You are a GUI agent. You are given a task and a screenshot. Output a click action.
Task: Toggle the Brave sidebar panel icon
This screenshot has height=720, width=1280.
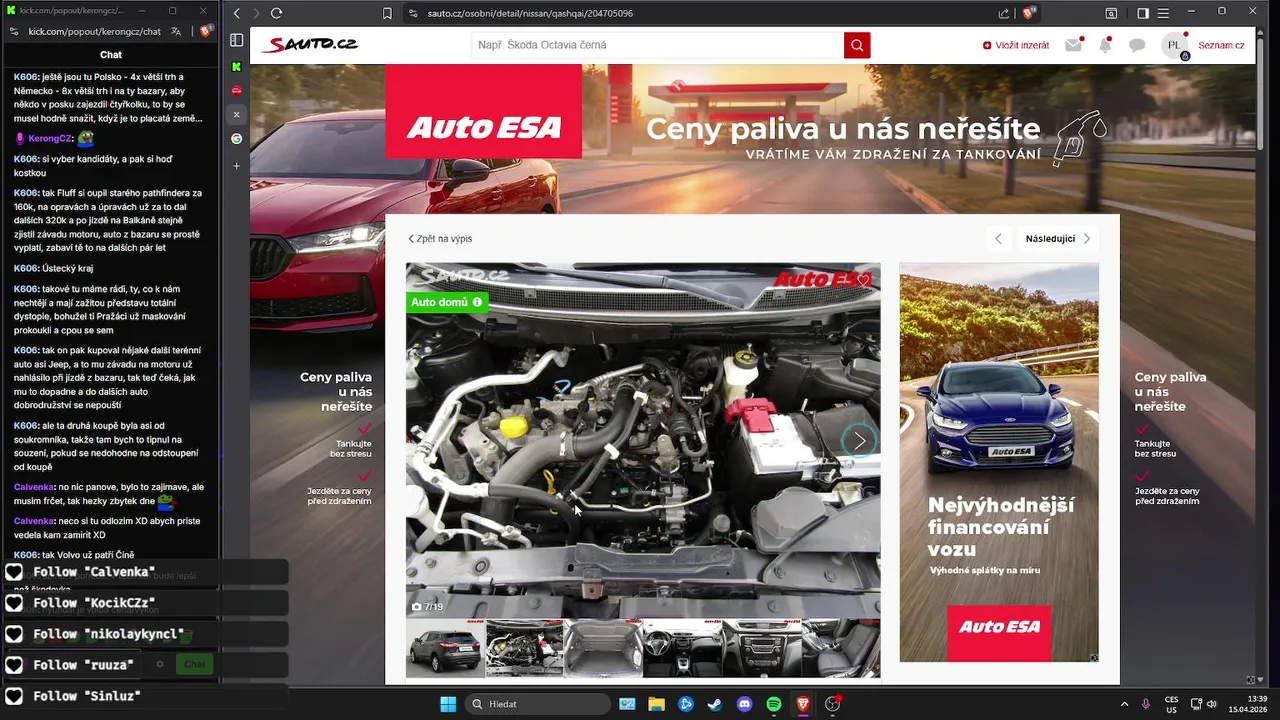click(x=1143, y=13)
